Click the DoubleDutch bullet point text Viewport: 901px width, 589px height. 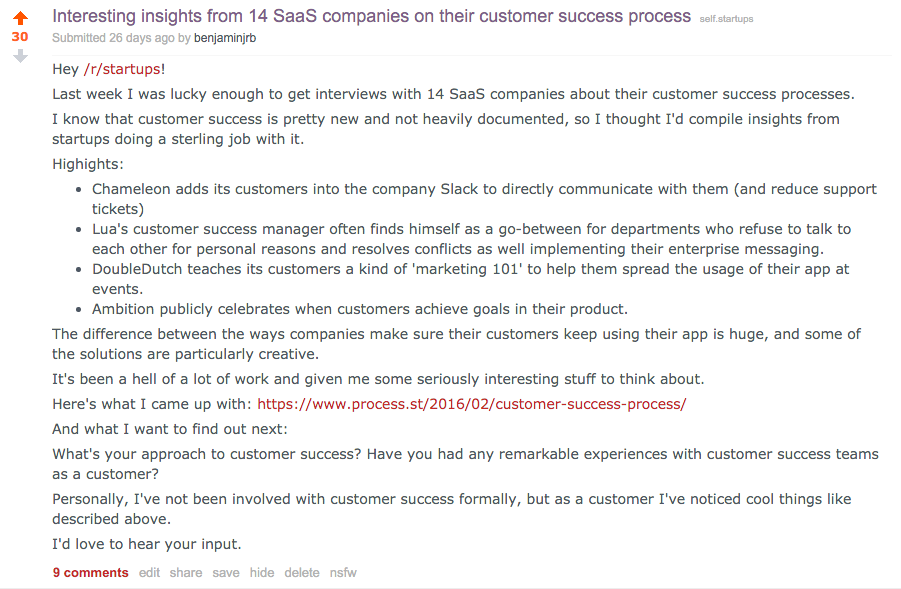pos(471,279)
